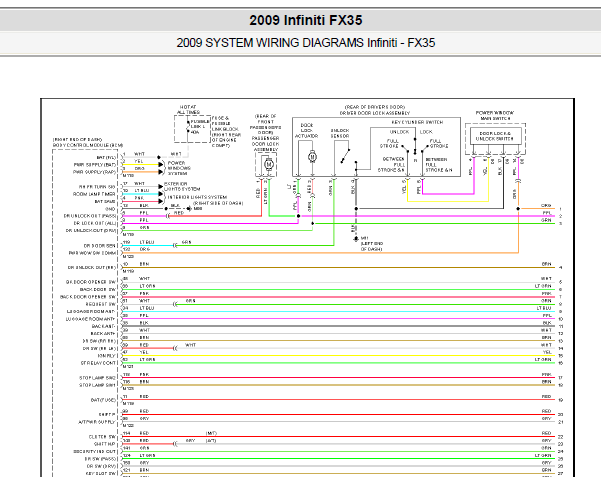Click the 'BACK DOOR SW' pin label
This screenshot has height=477, width=601.
(98, 289)
